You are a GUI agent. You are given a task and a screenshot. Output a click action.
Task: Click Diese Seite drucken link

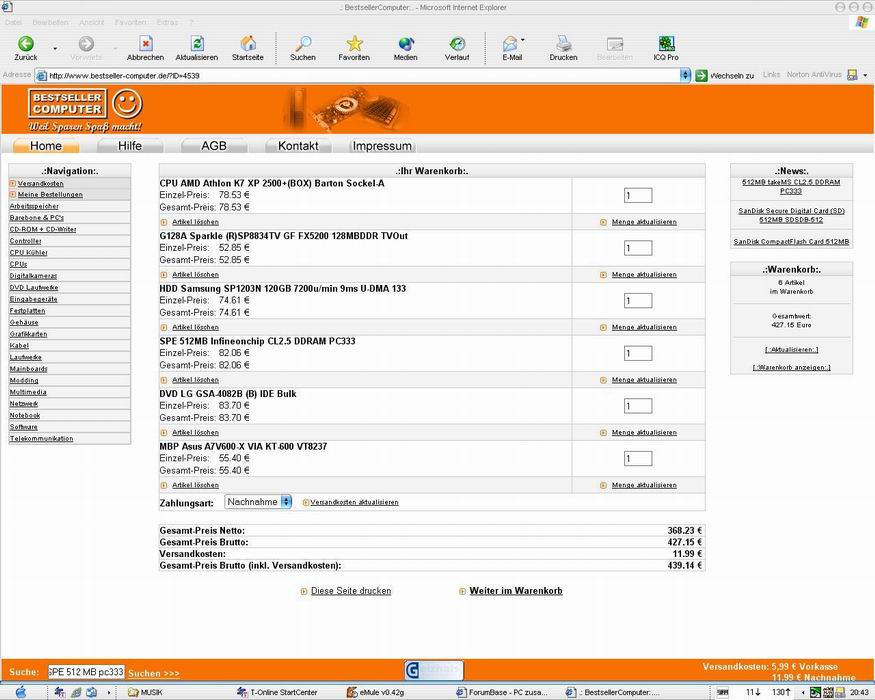351,591
